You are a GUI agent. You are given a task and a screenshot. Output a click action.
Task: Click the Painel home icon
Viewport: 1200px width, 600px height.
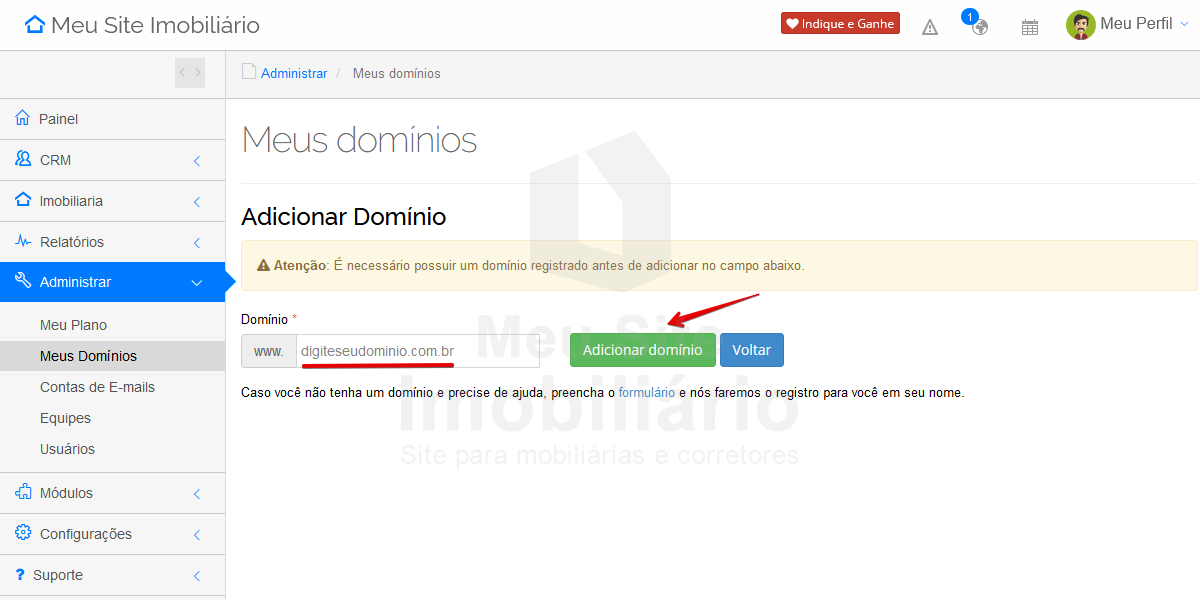(x=23, y=119)
